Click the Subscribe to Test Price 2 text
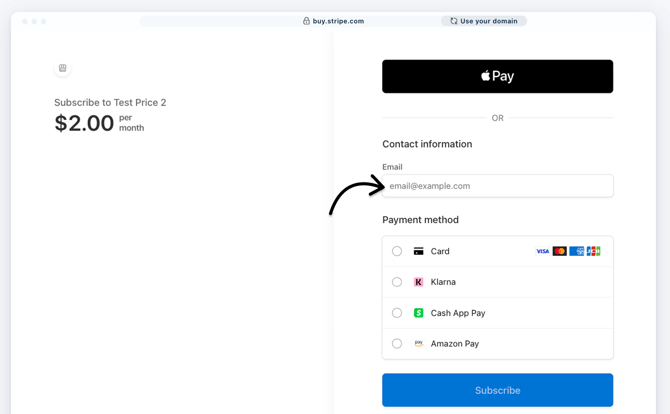Viewport: 670px width, 414px height. [x=110, y=103]
